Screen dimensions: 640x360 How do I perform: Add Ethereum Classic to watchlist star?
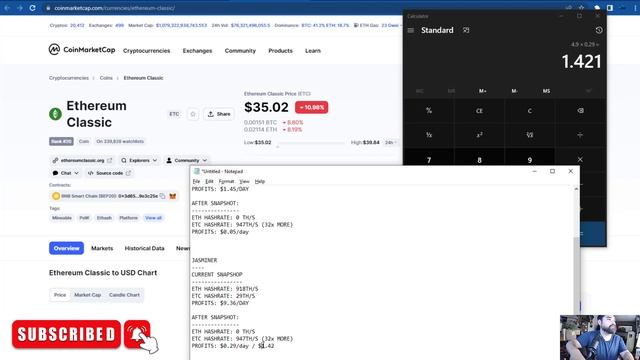[193, 114]
